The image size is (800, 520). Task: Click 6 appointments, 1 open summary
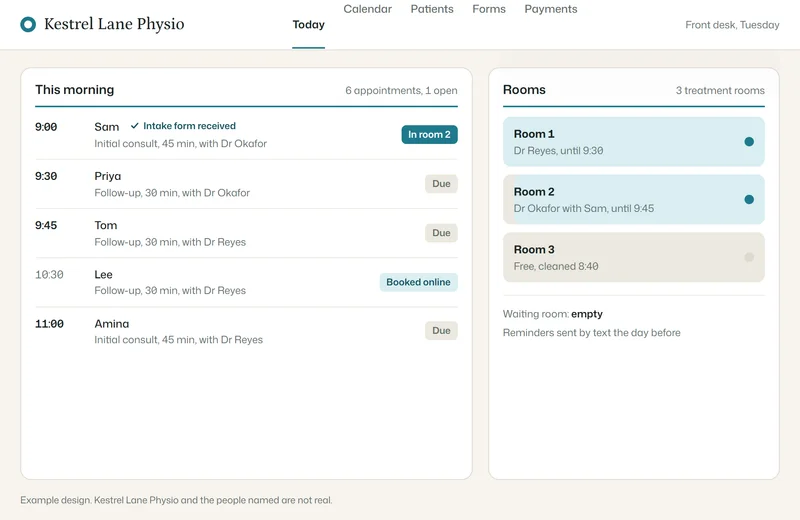pos(401,90)
